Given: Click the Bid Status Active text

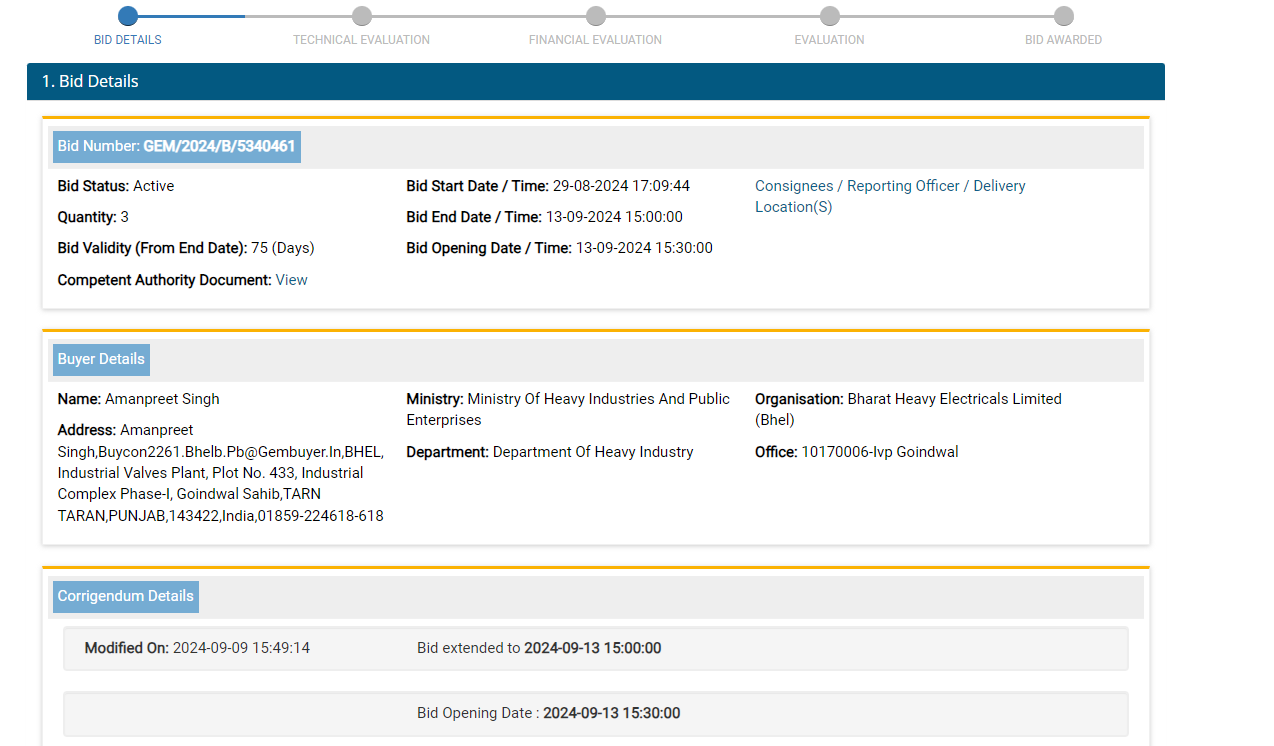Looking at the screenshot, I should (x=116, y=186).
